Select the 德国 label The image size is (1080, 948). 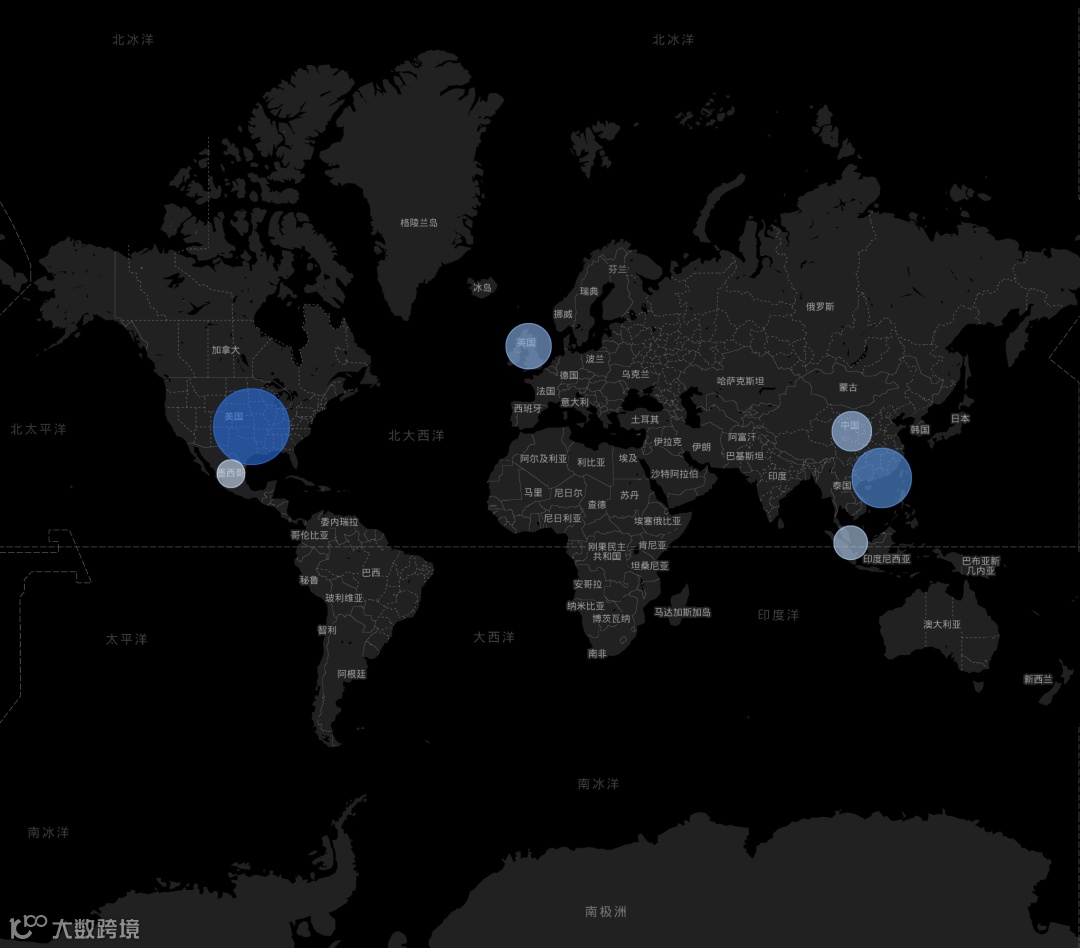569,375
